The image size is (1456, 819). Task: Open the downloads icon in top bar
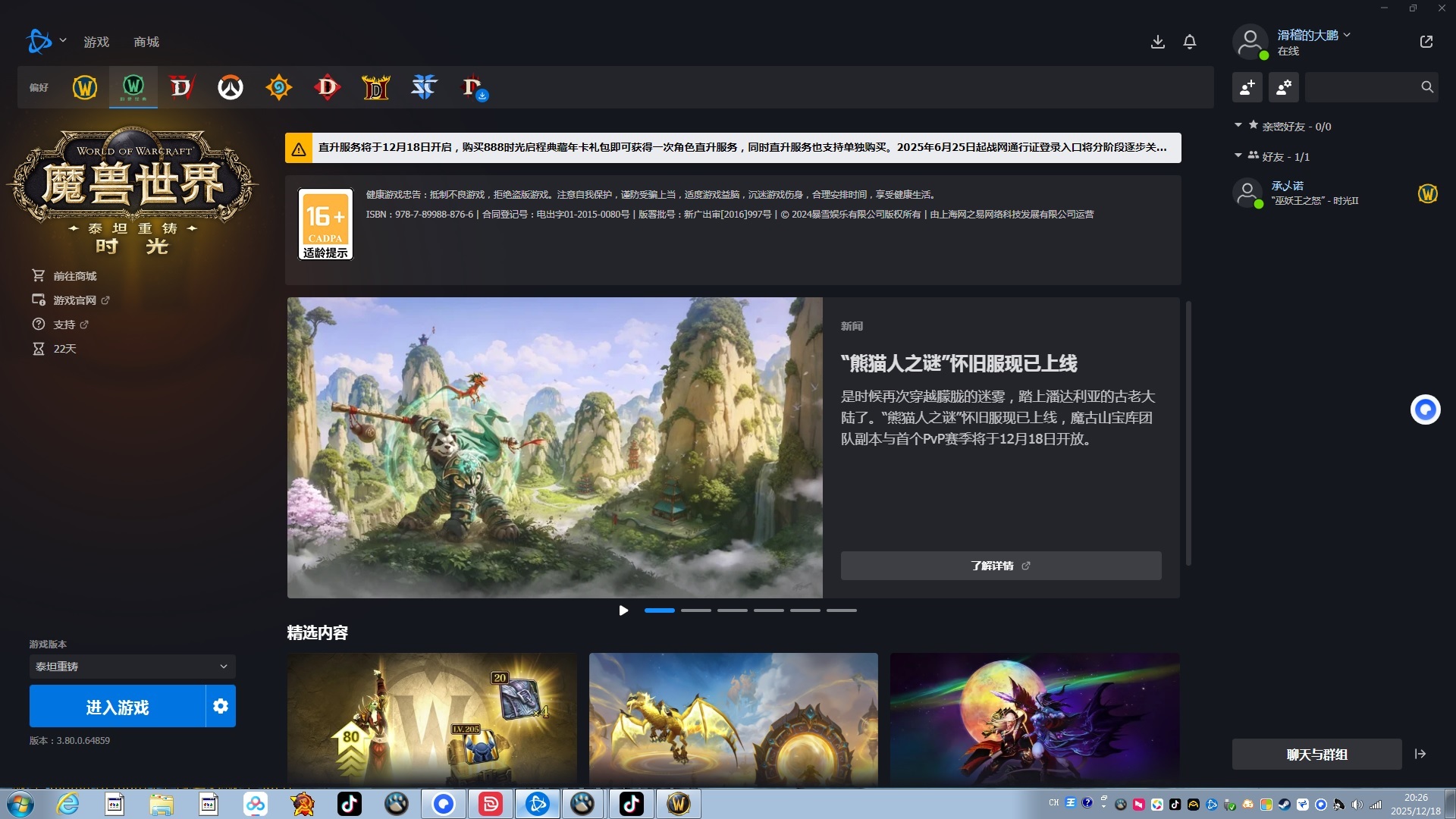click(1157, 42)
